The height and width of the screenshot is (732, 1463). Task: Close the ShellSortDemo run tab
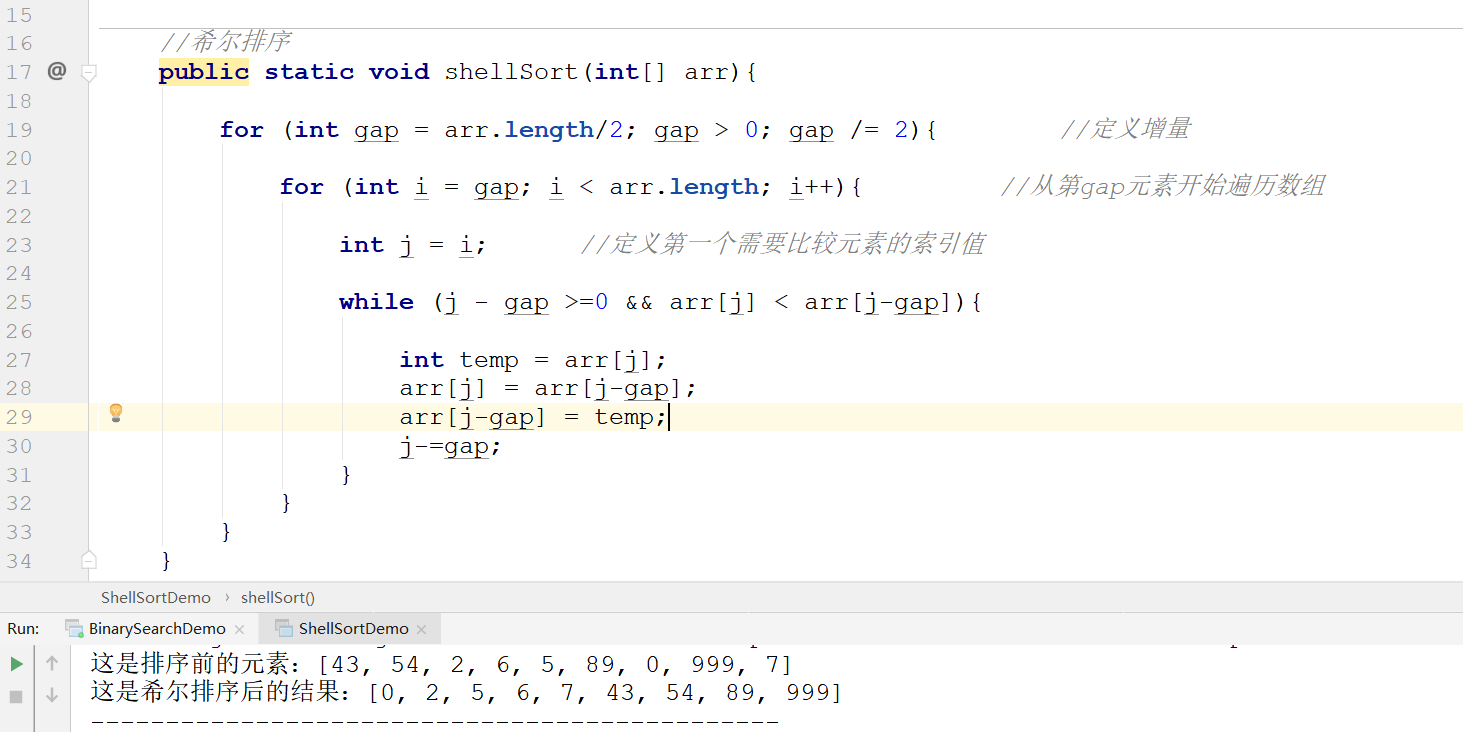point(421,629)
